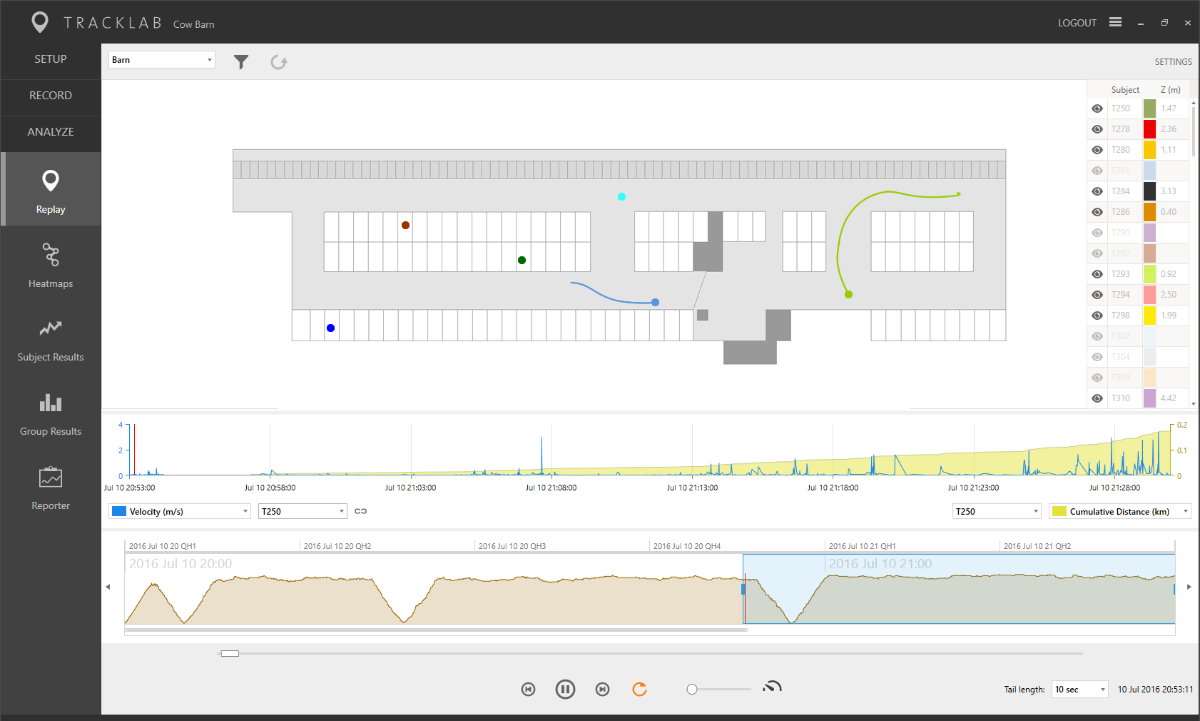Pause playback with the pause button
The image size is (1200, 721).
(565, 688)
